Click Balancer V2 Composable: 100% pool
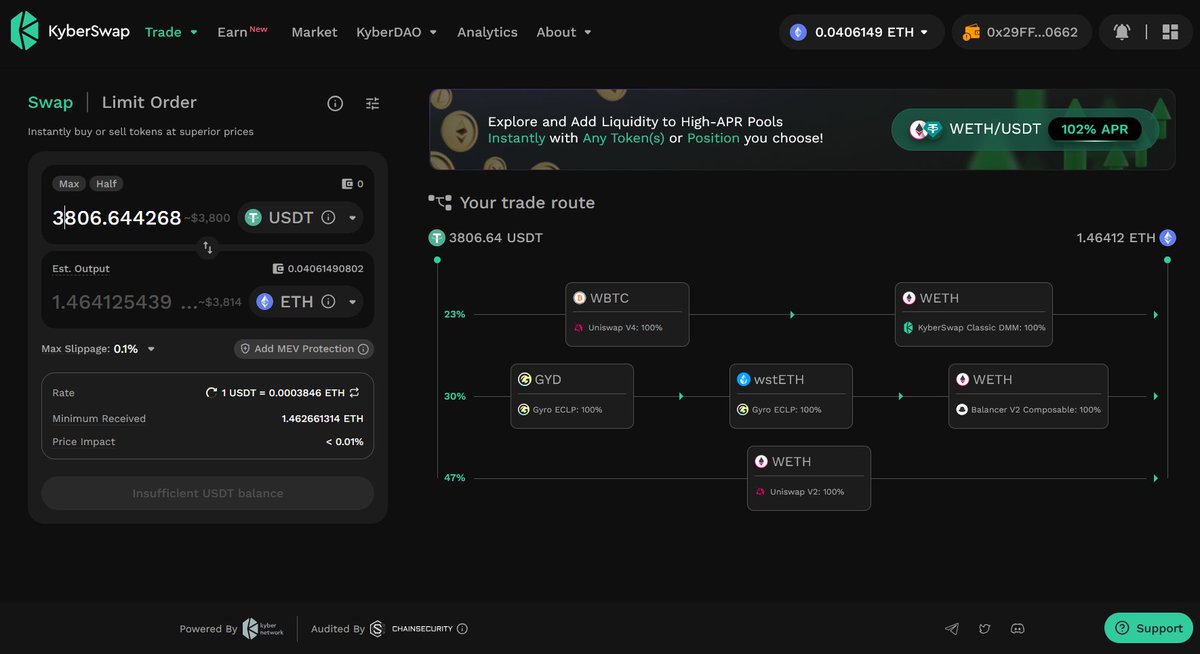Screen dimensions: 1200x654 [1029, 410]
